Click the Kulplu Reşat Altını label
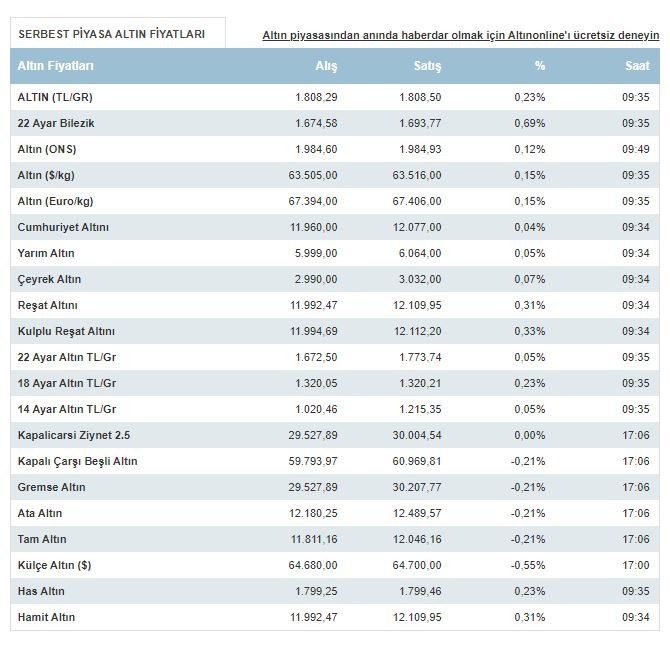Viewport: 670px width, 660px height. coord(66,331)
